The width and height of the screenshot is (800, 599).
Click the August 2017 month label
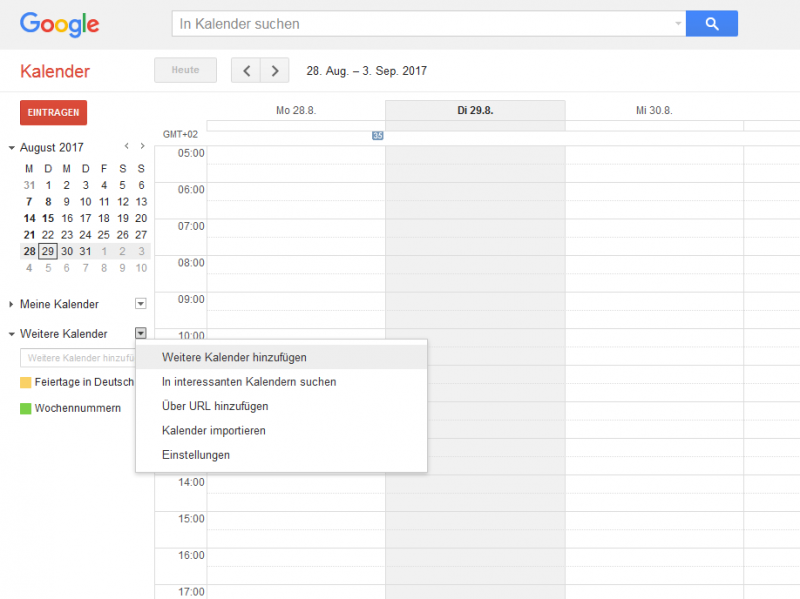[x=52, y=147]
